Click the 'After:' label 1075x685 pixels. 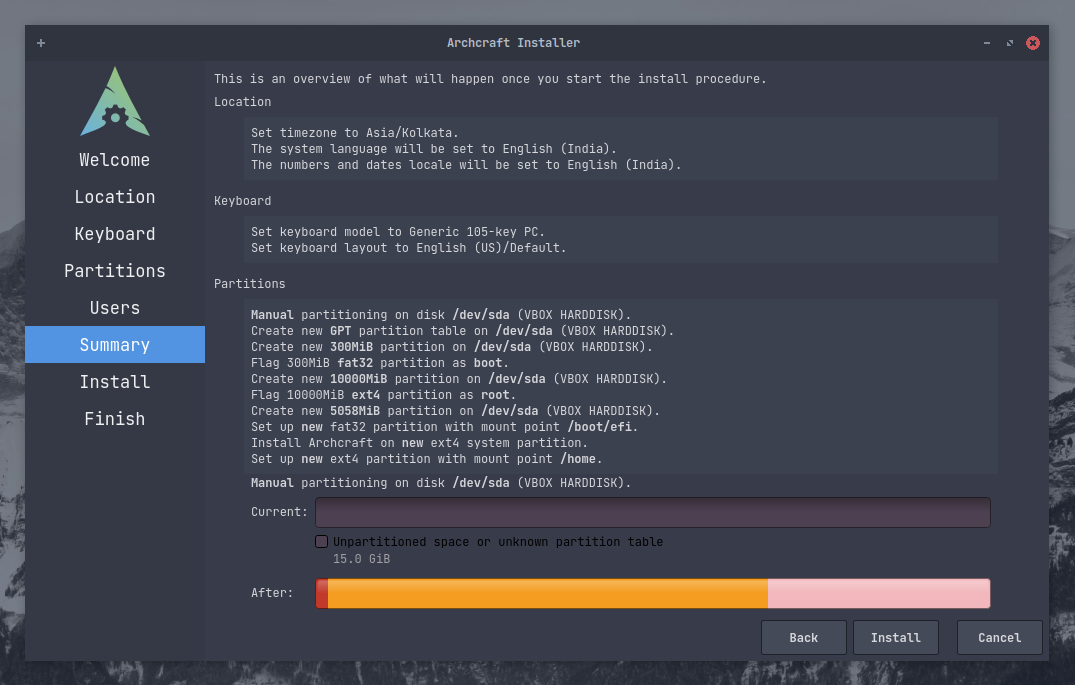pyautogui.click(x=272, y=593)
